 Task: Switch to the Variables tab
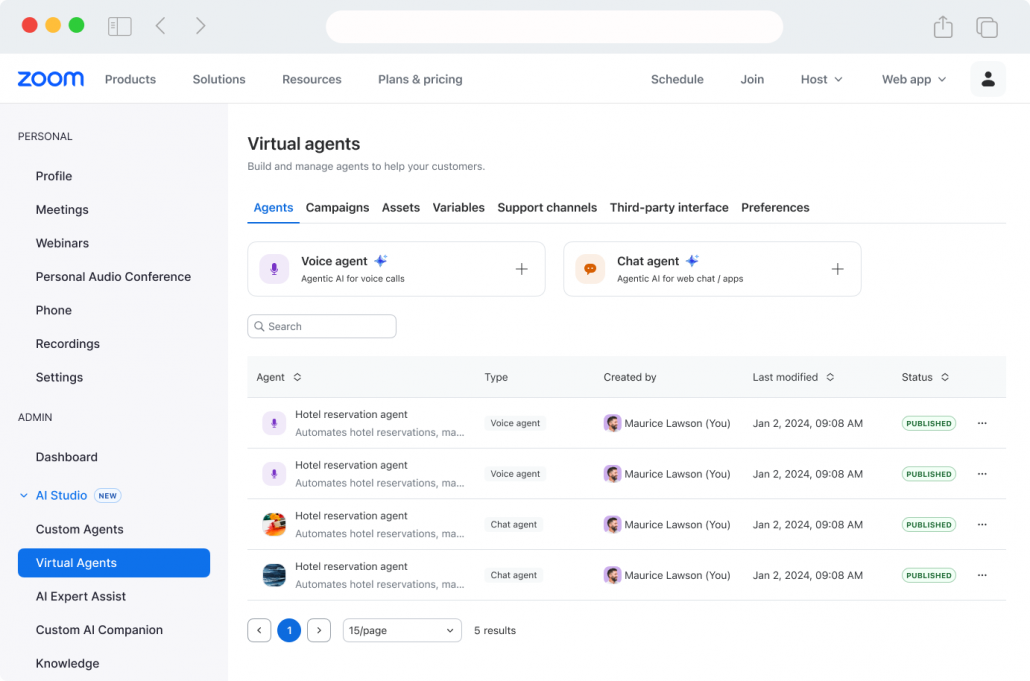pyautogui.click(x=459, y=208)
